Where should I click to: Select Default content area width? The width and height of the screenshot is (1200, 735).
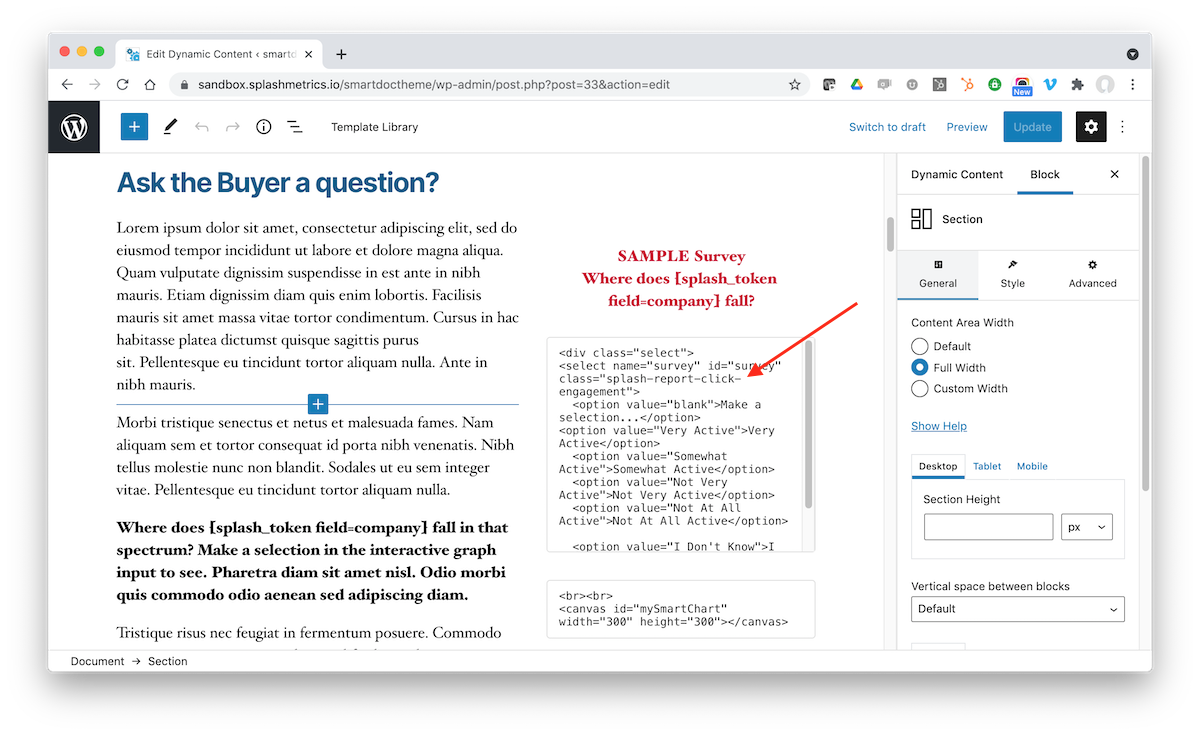[x=920, y=346]
